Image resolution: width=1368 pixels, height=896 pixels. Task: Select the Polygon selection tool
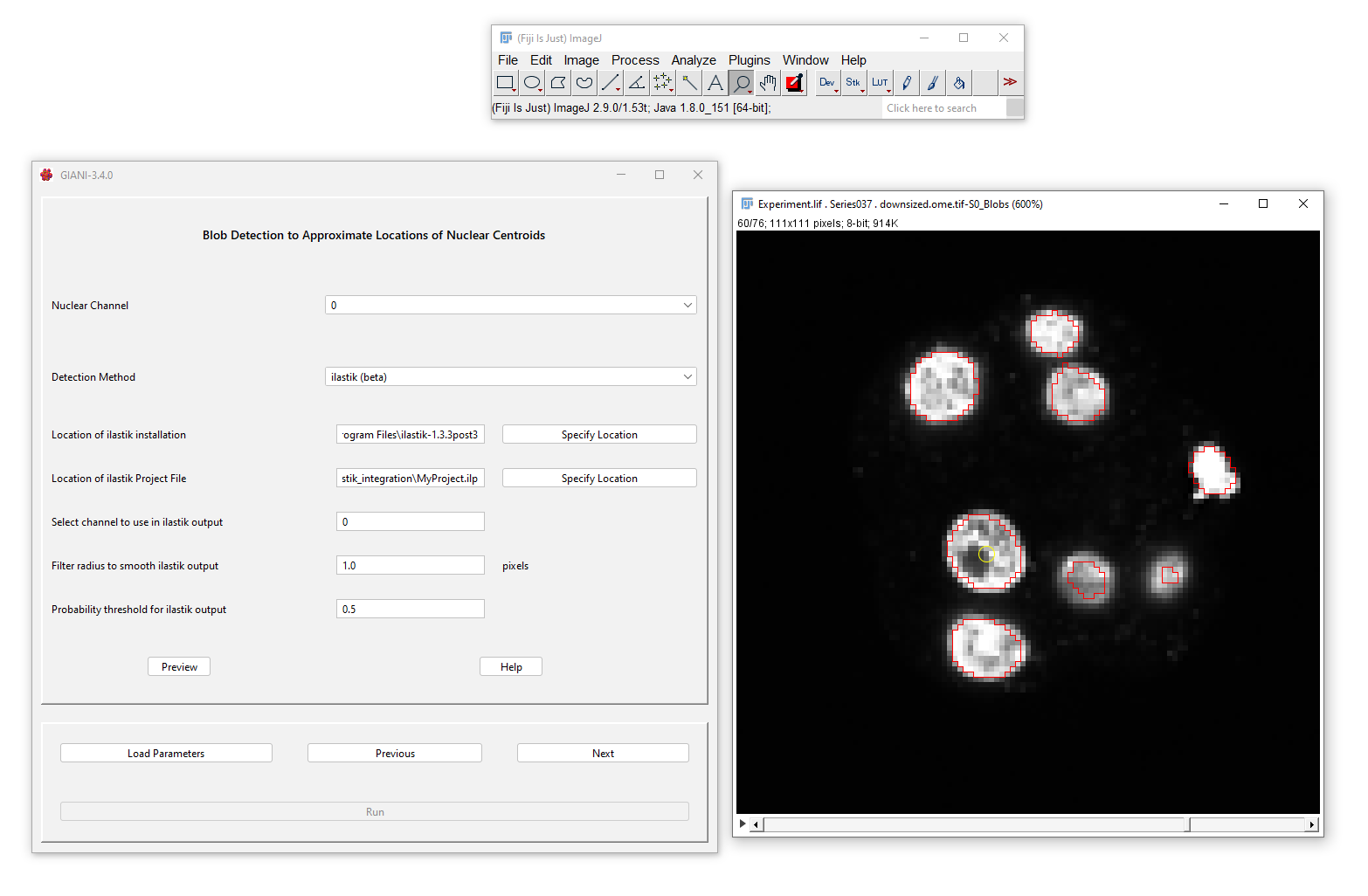pos(558,83)
